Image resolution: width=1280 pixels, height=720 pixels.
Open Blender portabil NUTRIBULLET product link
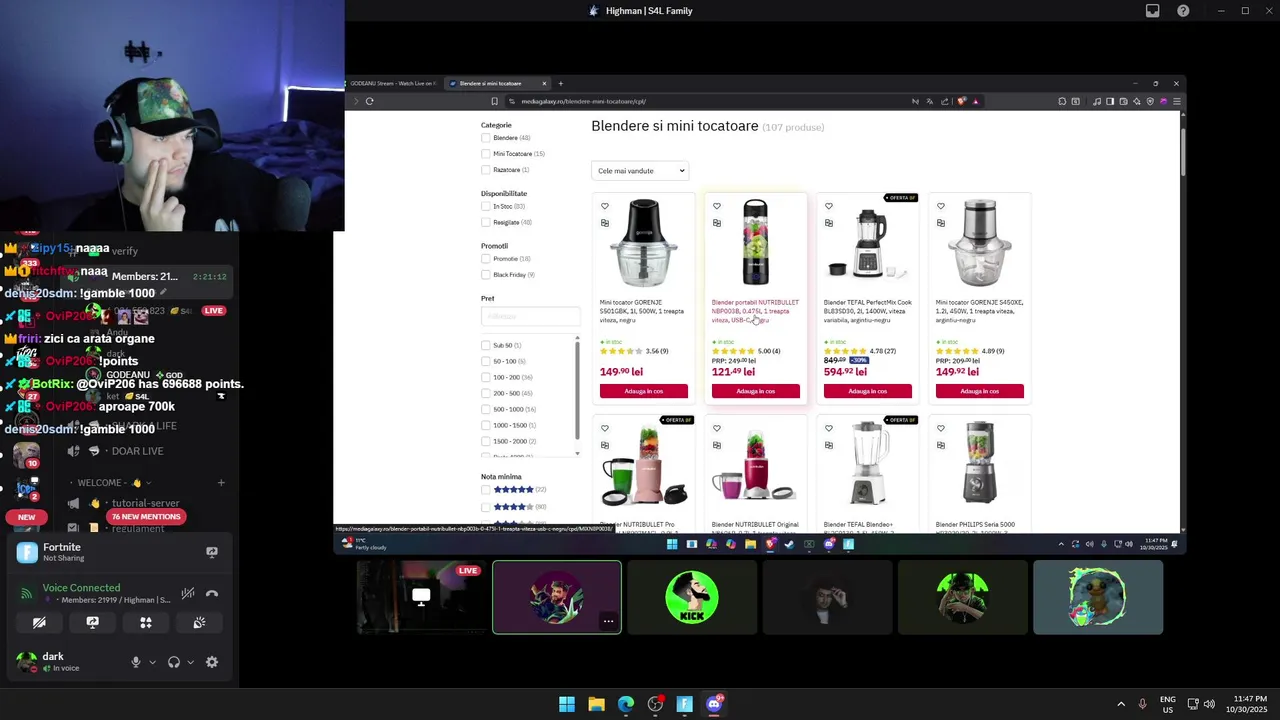coord(755,311)
